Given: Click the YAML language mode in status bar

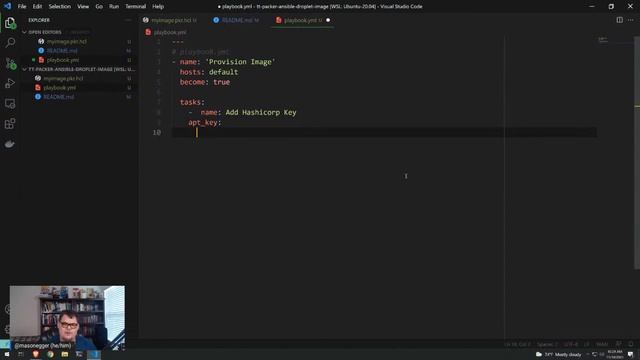Looking at the screenshot, I should [x=602, y=344].
